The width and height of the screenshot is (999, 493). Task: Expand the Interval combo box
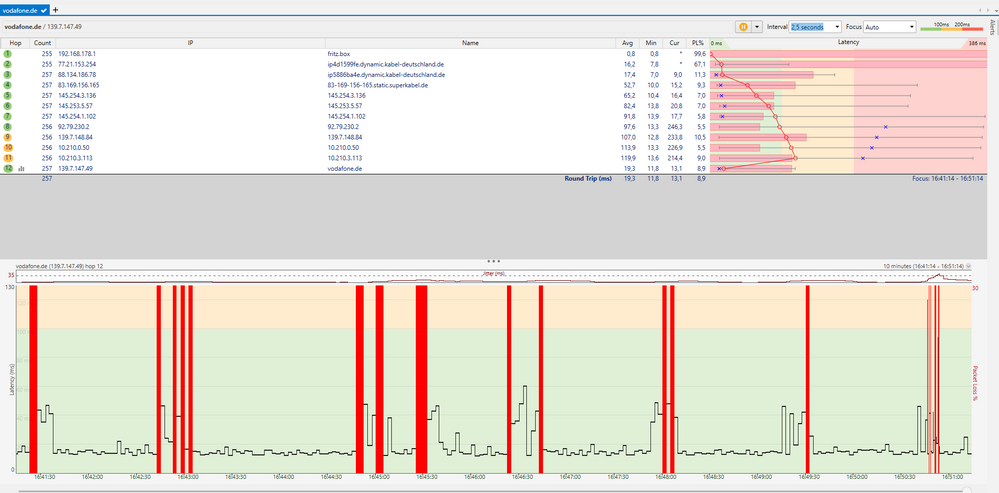(835, 27)
